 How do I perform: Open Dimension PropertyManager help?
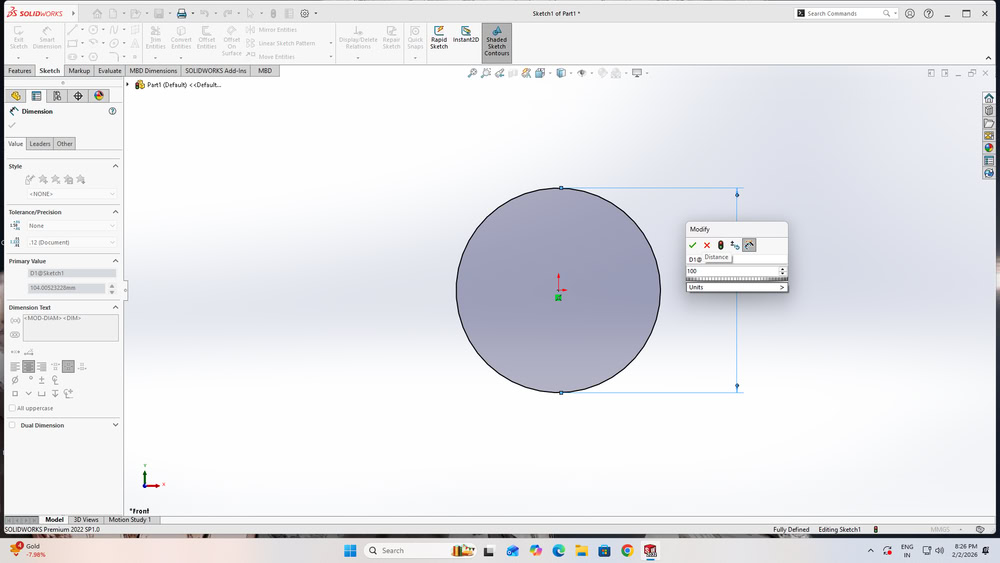coord(112,111)
